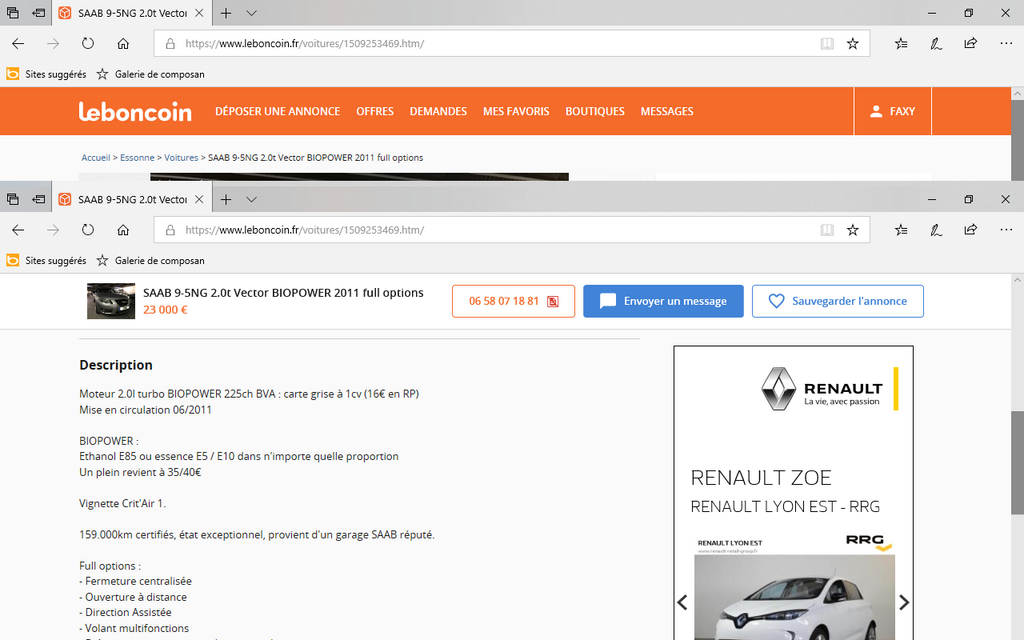The image size is (1024, 640).
Task: Click Back arrow in upper browser window
Action: [18, 44]
